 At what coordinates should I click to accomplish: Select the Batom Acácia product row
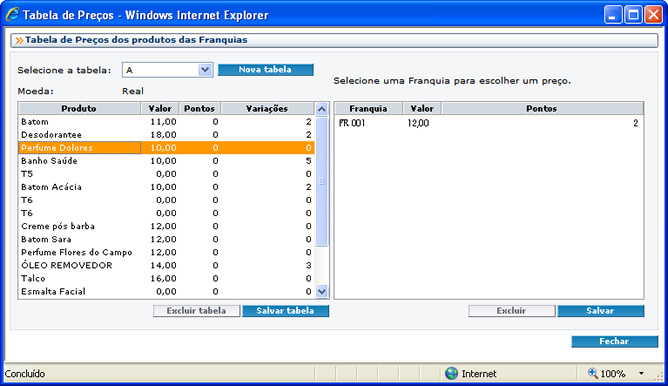pyautogui.click(x=166, y=187)
